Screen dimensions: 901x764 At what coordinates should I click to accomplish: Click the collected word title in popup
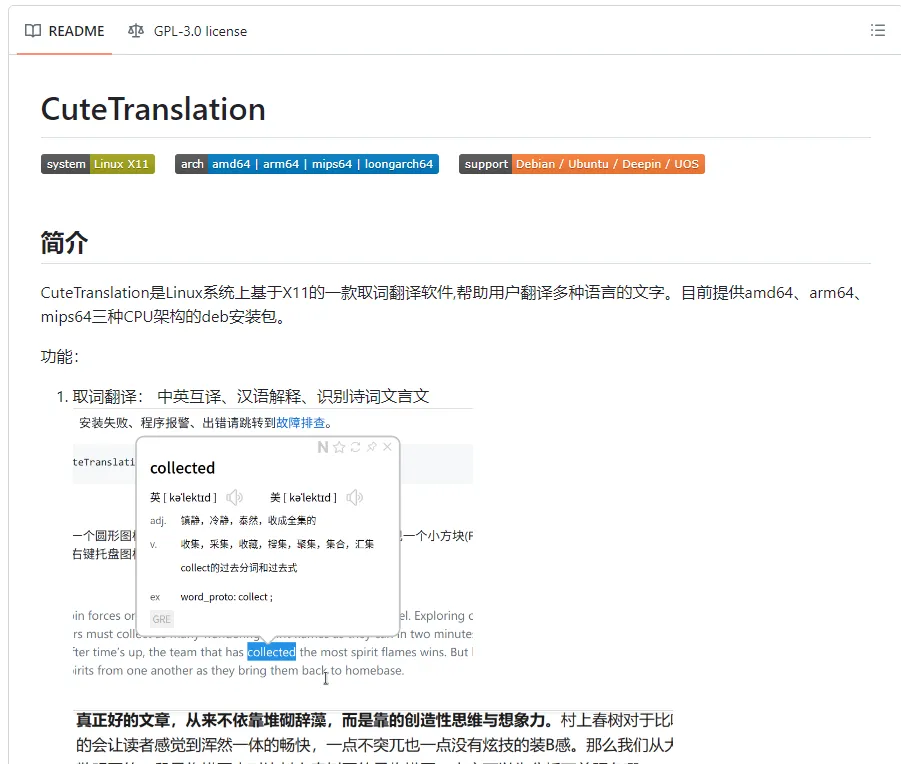click(183, 468)
